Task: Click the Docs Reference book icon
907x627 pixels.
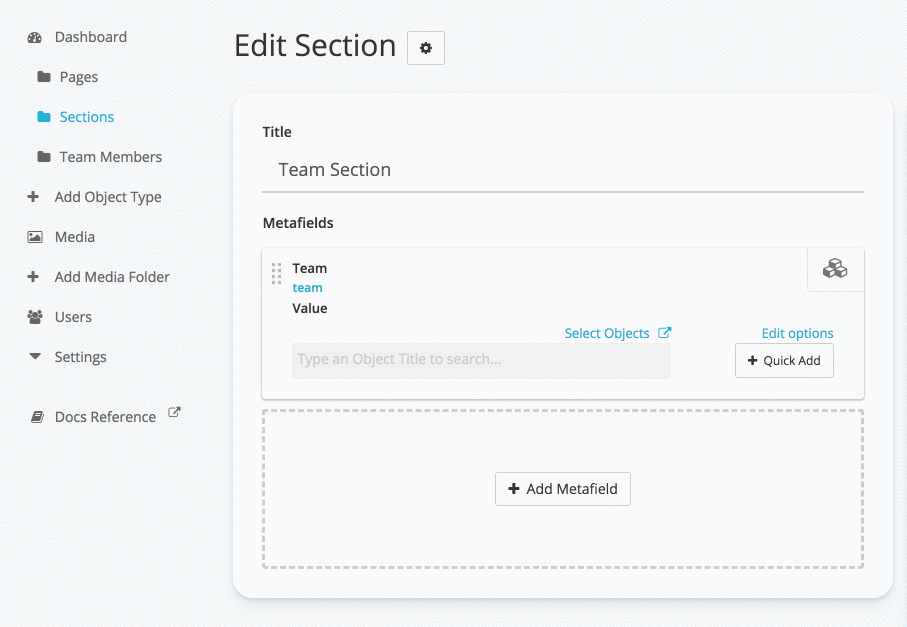Action: click(37, 417)
